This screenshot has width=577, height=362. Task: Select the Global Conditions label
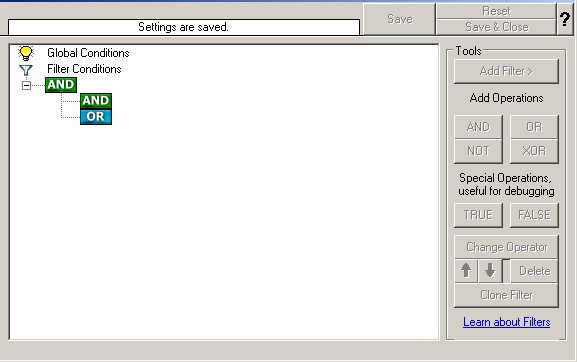click(x=88, y=53)
